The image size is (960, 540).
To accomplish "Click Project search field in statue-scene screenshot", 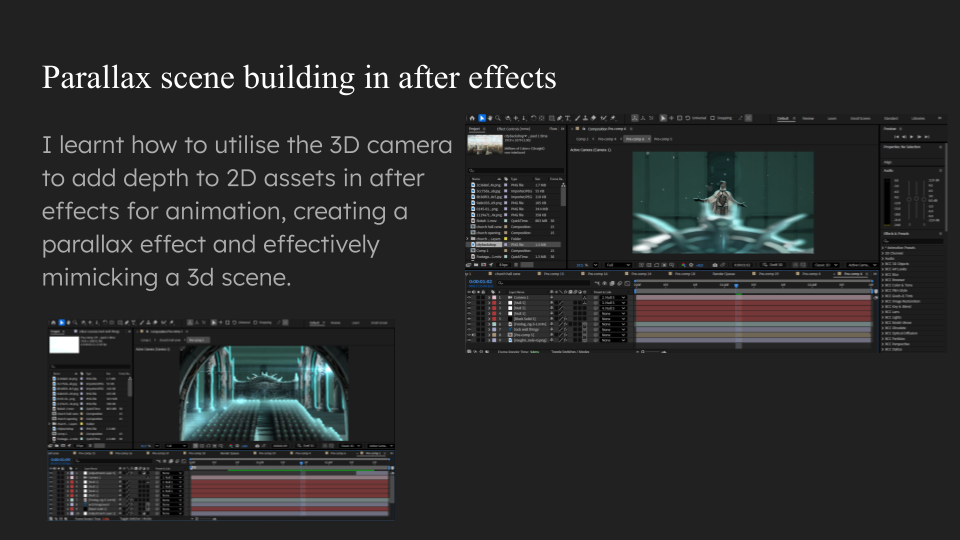I will [516, 170].
